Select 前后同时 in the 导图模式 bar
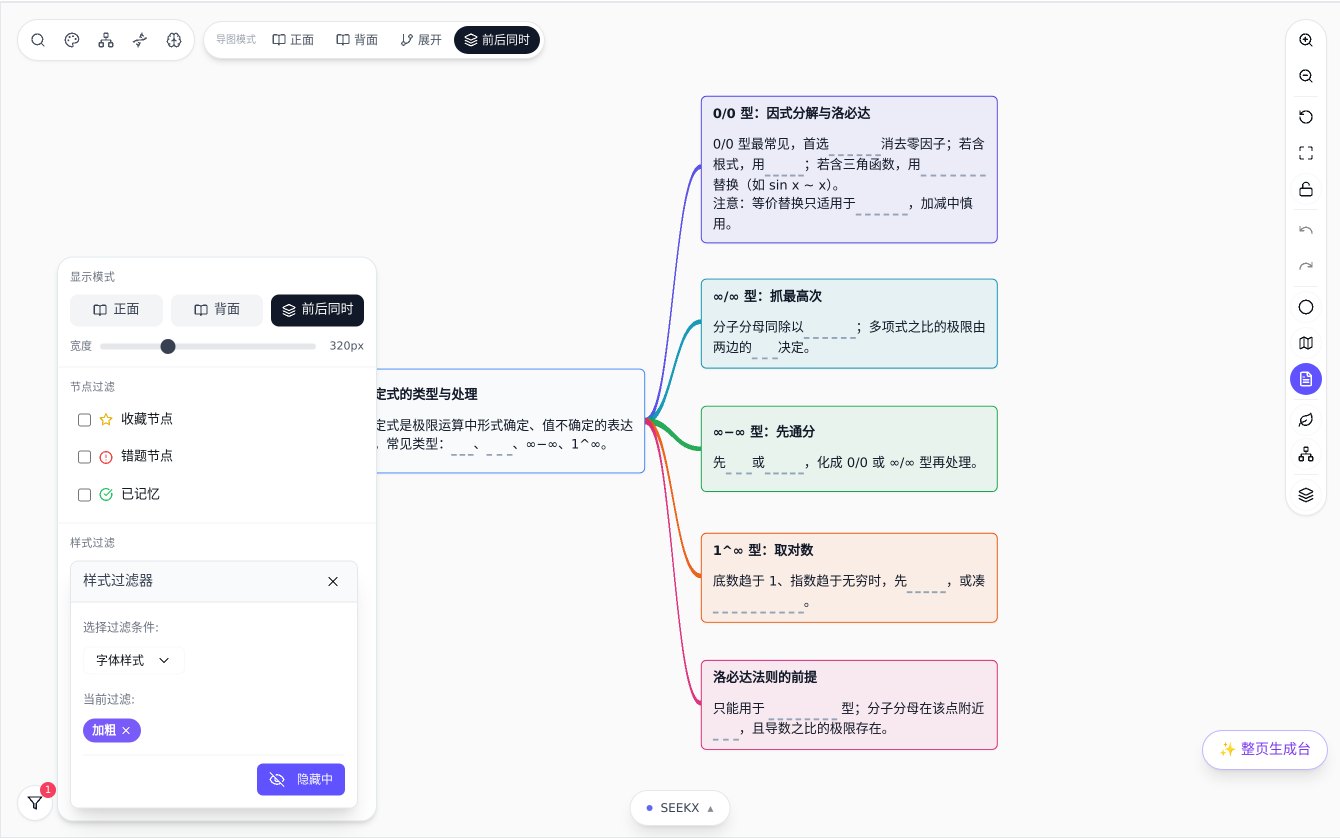 click(x=497, y=40)
